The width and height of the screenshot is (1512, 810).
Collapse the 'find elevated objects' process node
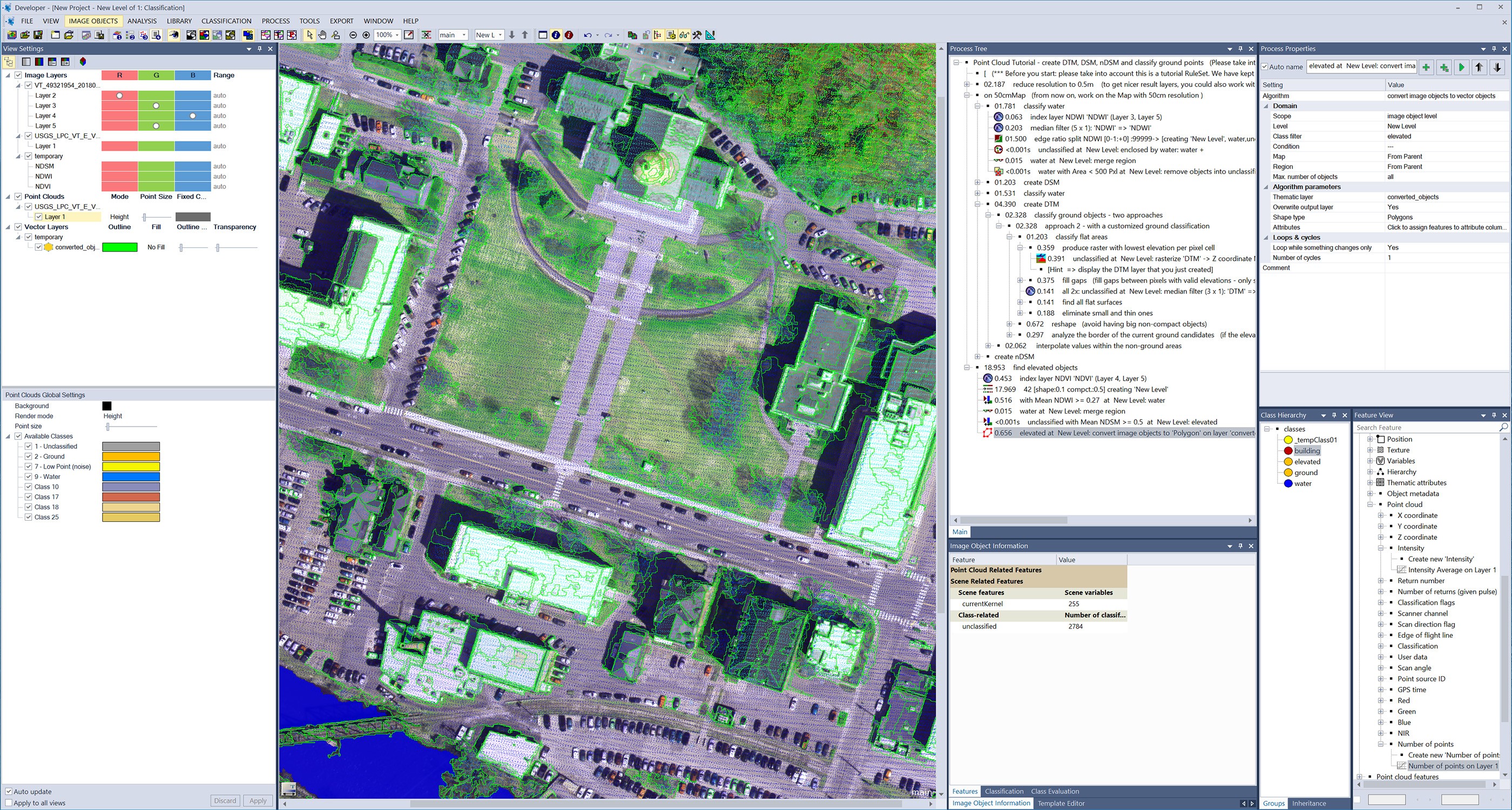point(967,367)
